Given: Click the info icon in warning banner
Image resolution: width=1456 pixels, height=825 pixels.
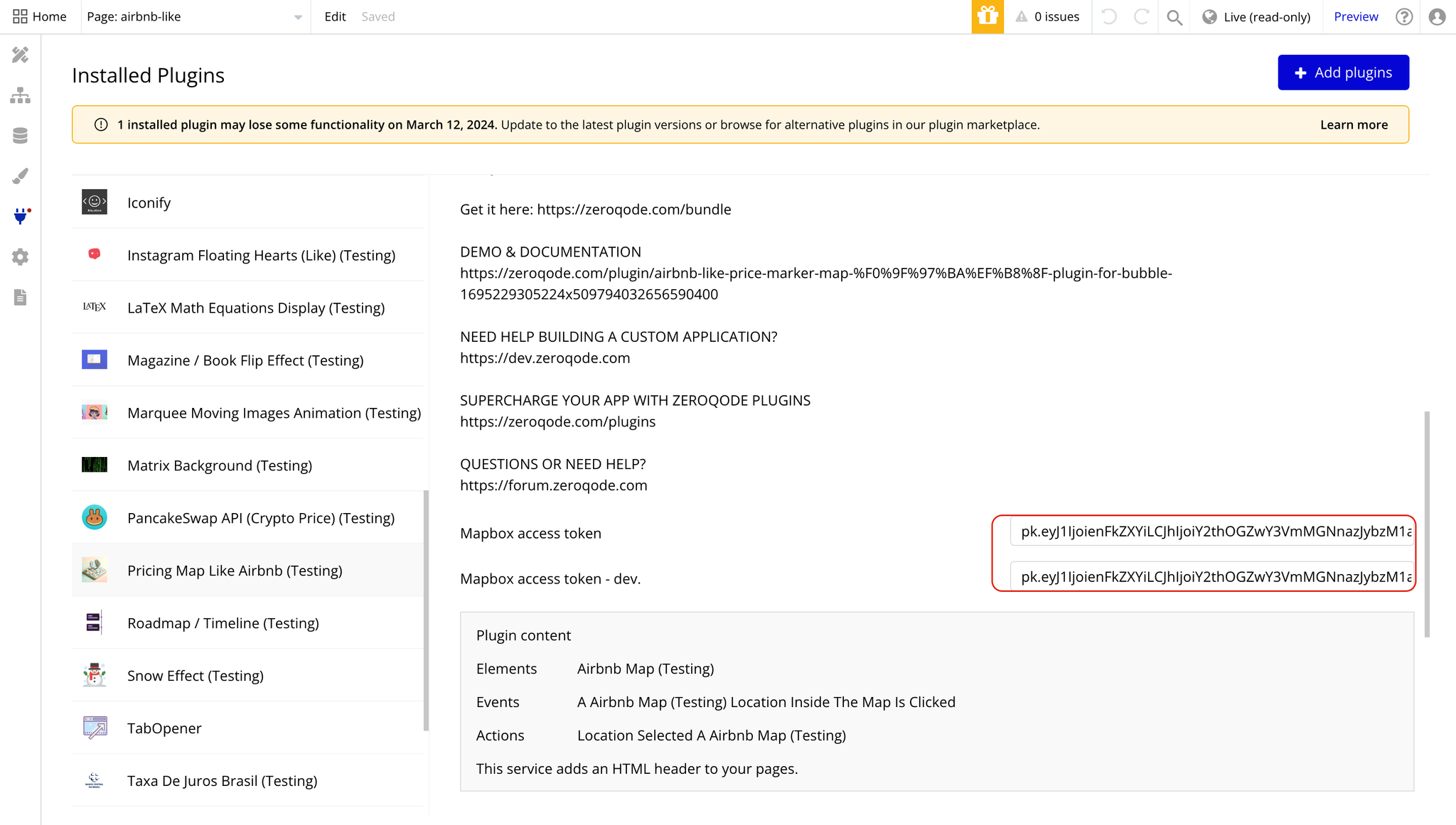Looking at the screenshot, I should pos(101,125).
